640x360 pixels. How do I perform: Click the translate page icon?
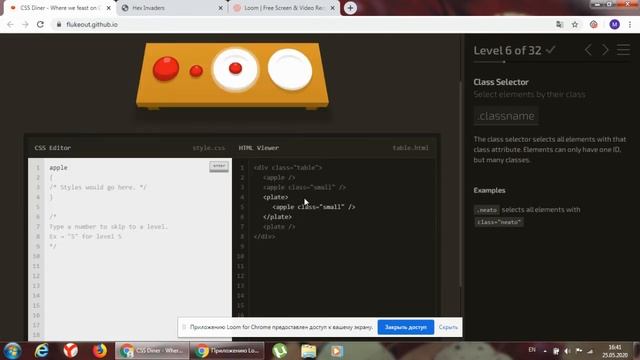click(x=560, y=24)
